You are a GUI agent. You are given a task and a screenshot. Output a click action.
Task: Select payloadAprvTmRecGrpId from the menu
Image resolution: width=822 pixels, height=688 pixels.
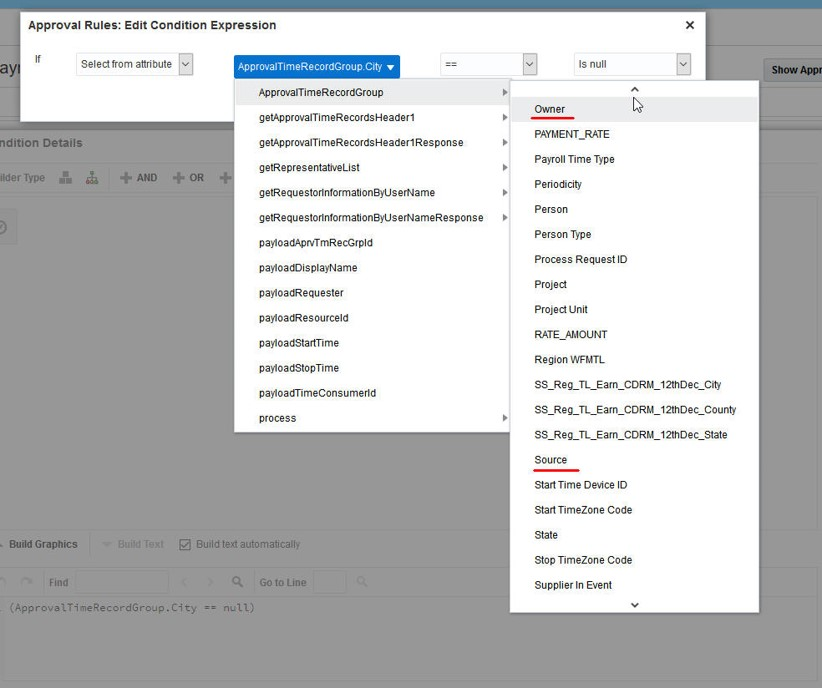click(x=372, y=243)
